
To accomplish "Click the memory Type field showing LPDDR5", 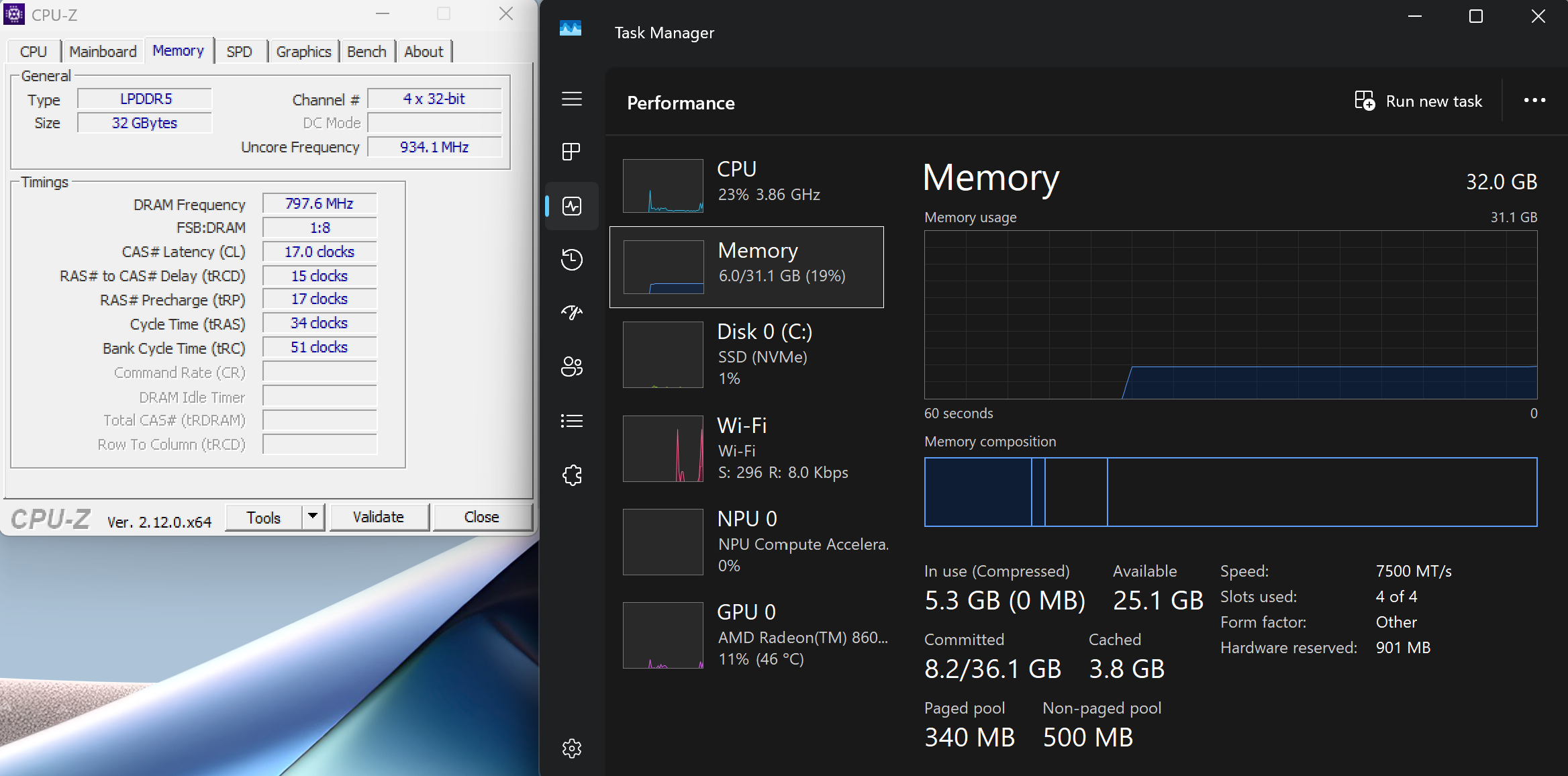I will (145, 99).
